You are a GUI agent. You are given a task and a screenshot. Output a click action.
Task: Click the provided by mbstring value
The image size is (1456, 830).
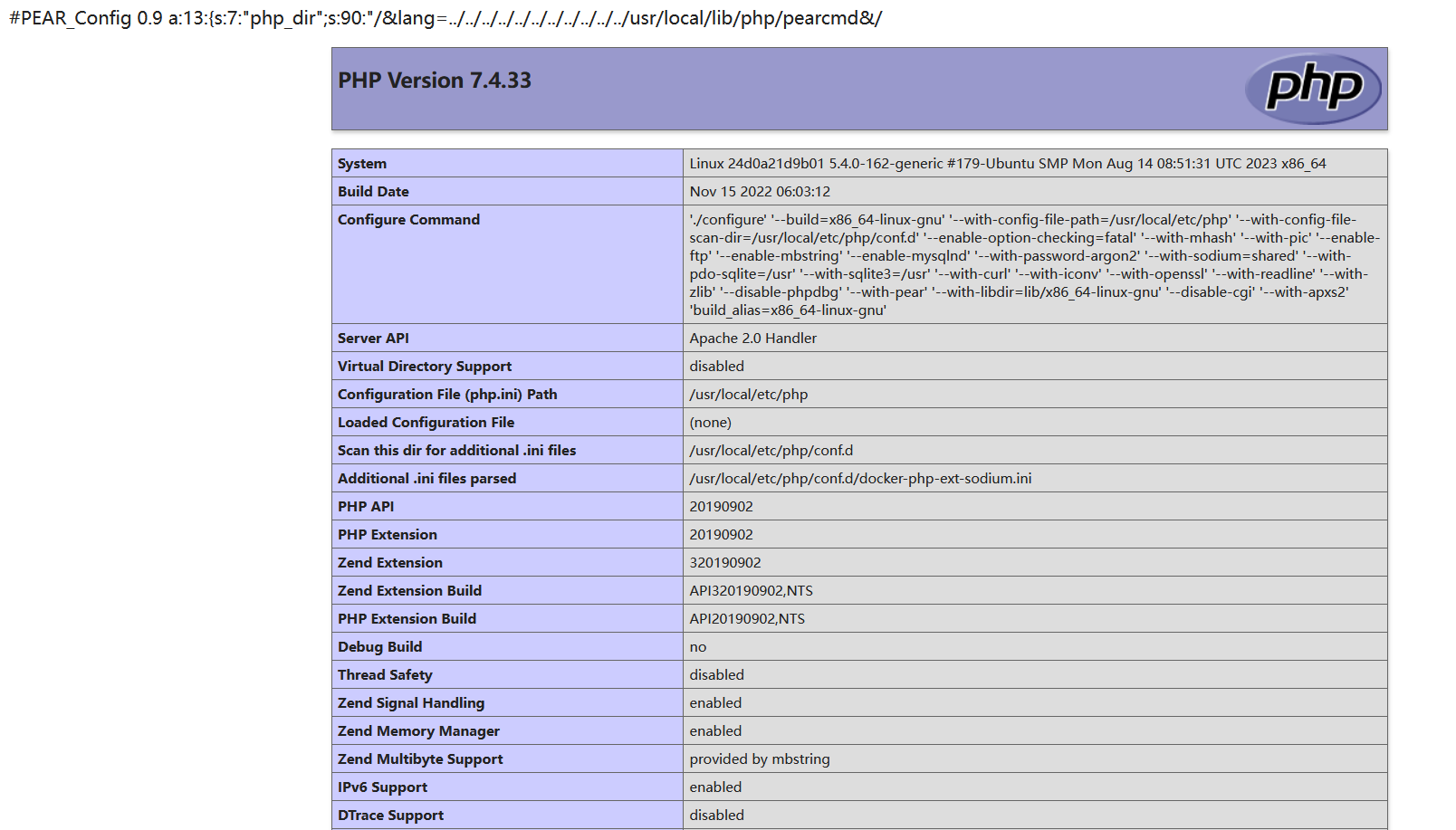(x=759, y=759)
